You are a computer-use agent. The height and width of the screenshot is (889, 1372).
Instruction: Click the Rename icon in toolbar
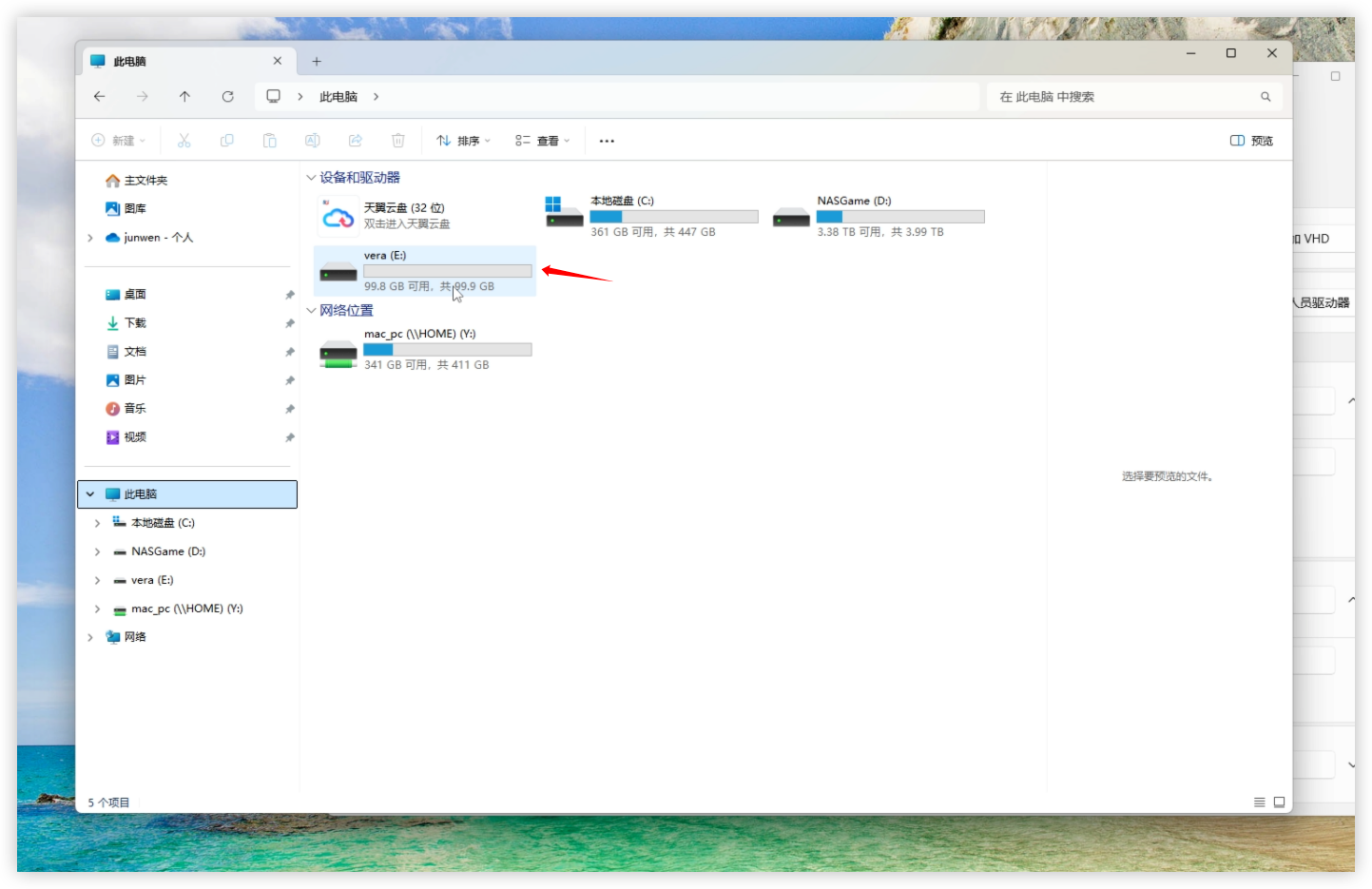(312, 141)
